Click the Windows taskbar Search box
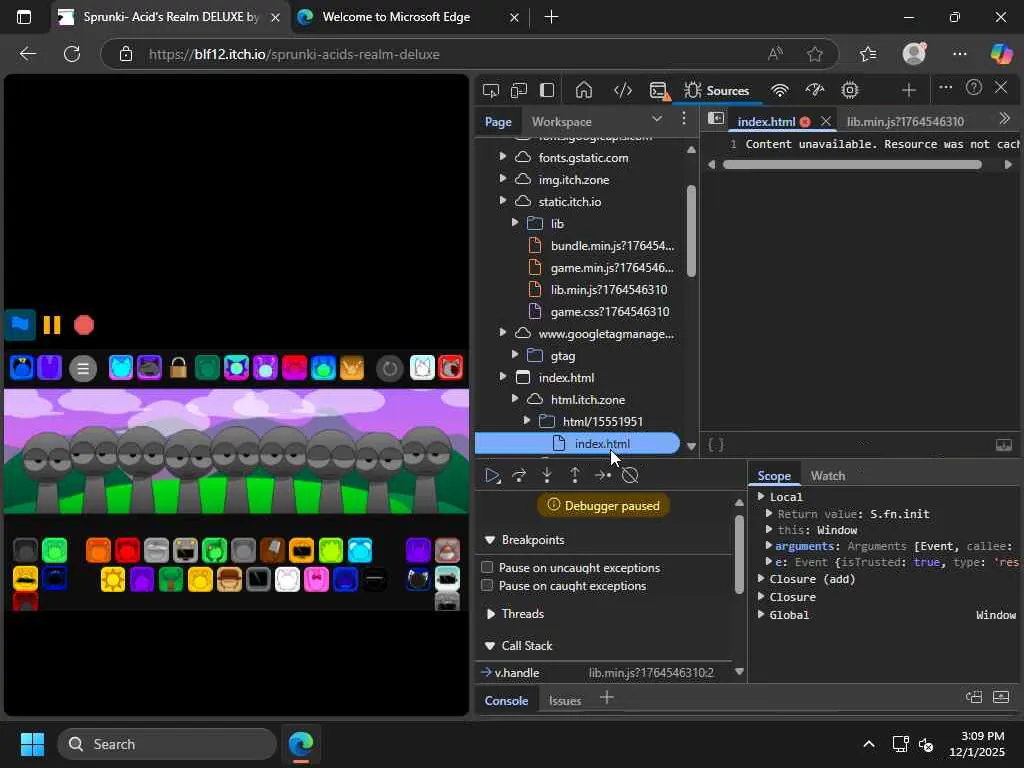Screen dimensions: 1024x768 click(167, 744)
